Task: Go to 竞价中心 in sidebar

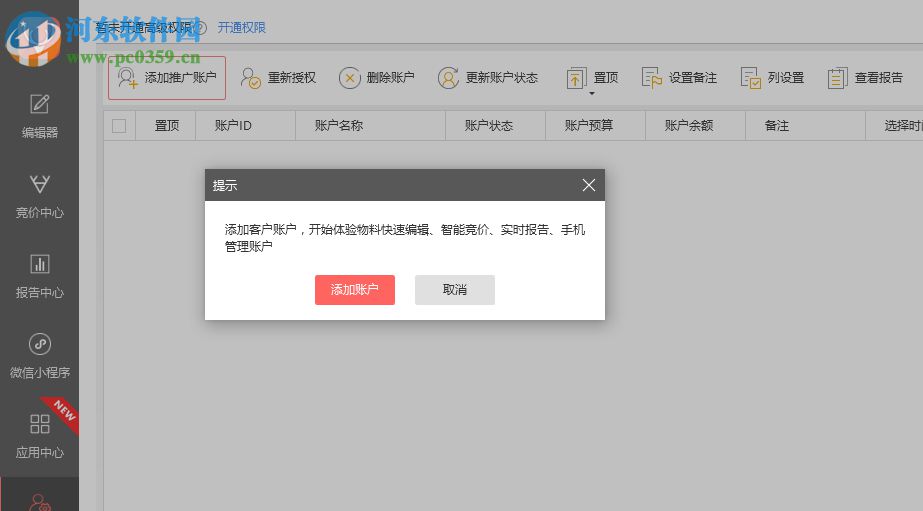Action: pyautogui.click(x=39, y=196)
